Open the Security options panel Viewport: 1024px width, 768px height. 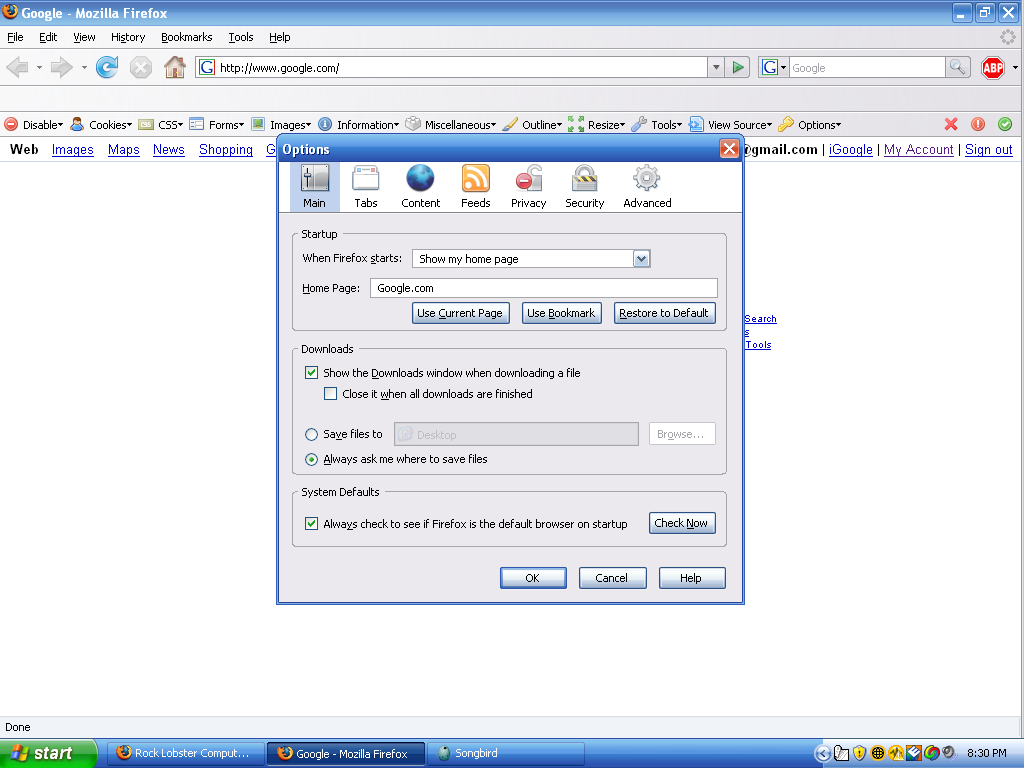pos(584,187)
